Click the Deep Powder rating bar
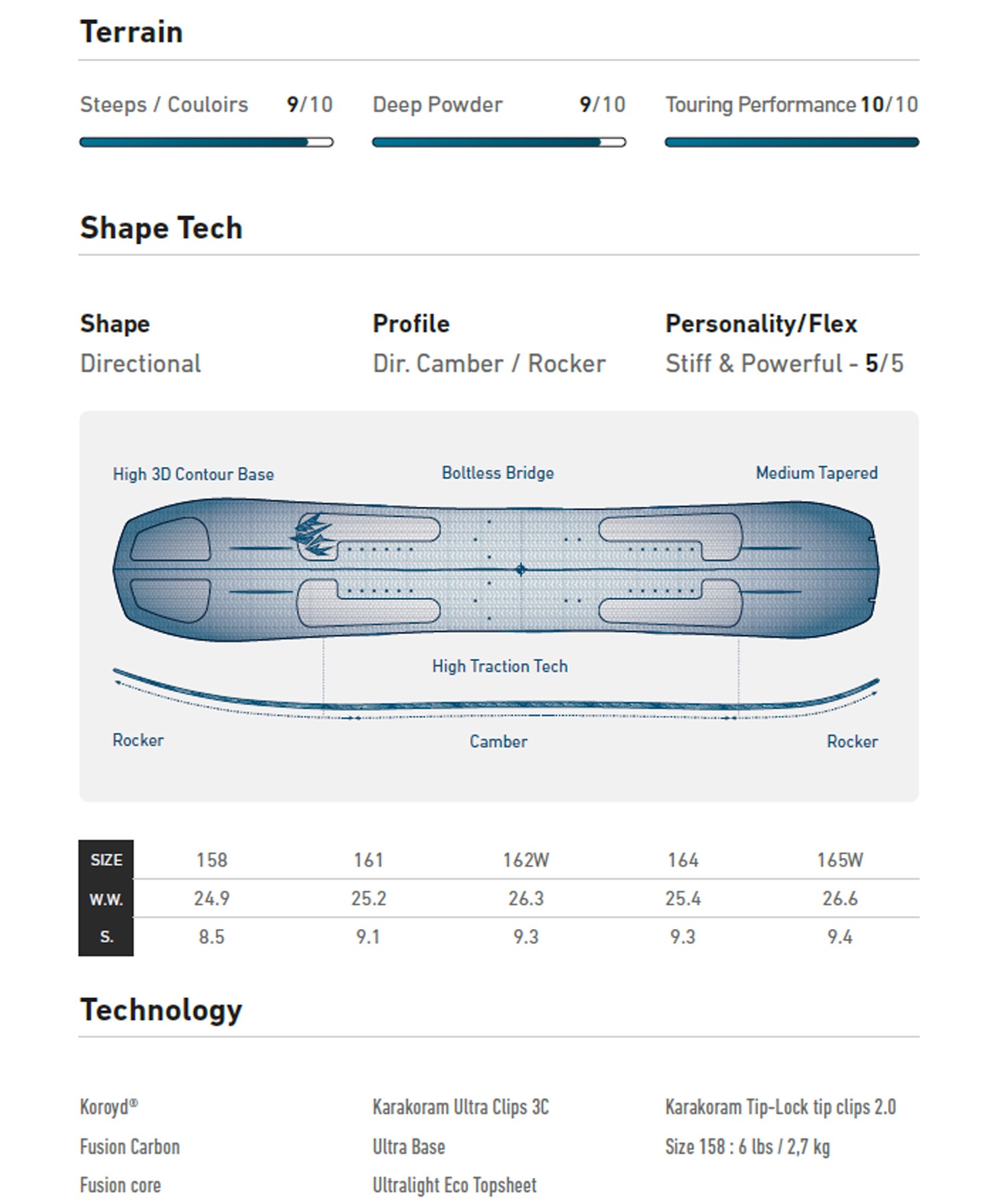 point(499,142)
